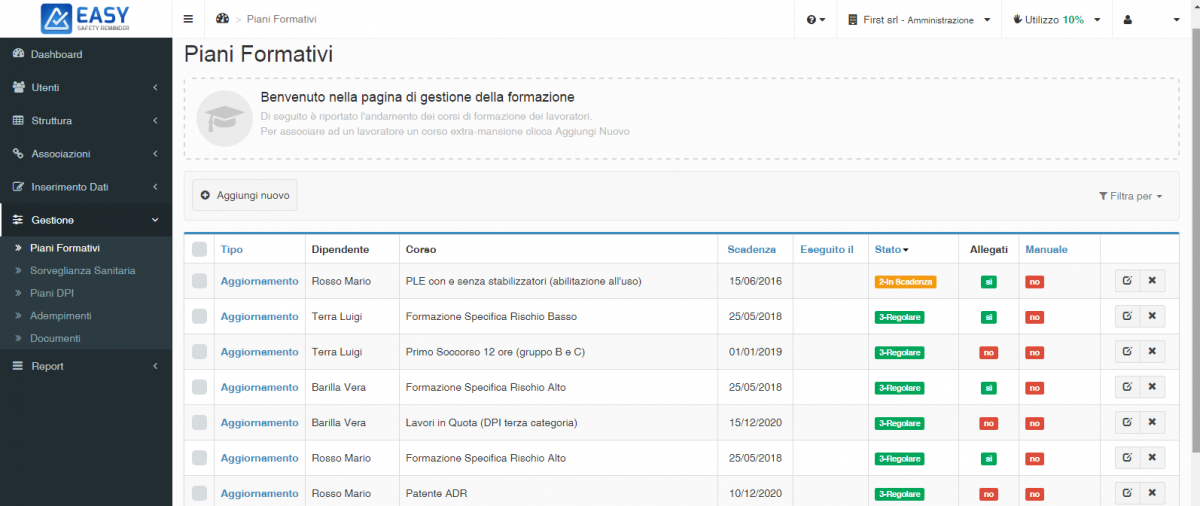1200x506 pixels.
Task: Click 3-Regolare badge in Primo Soccorso row
Action: [900, 353]
